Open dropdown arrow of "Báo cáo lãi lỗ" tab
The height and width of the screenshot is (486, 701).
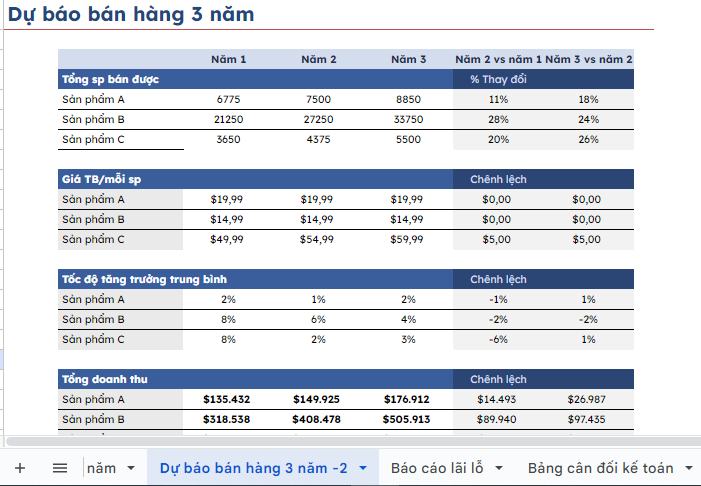499,468
